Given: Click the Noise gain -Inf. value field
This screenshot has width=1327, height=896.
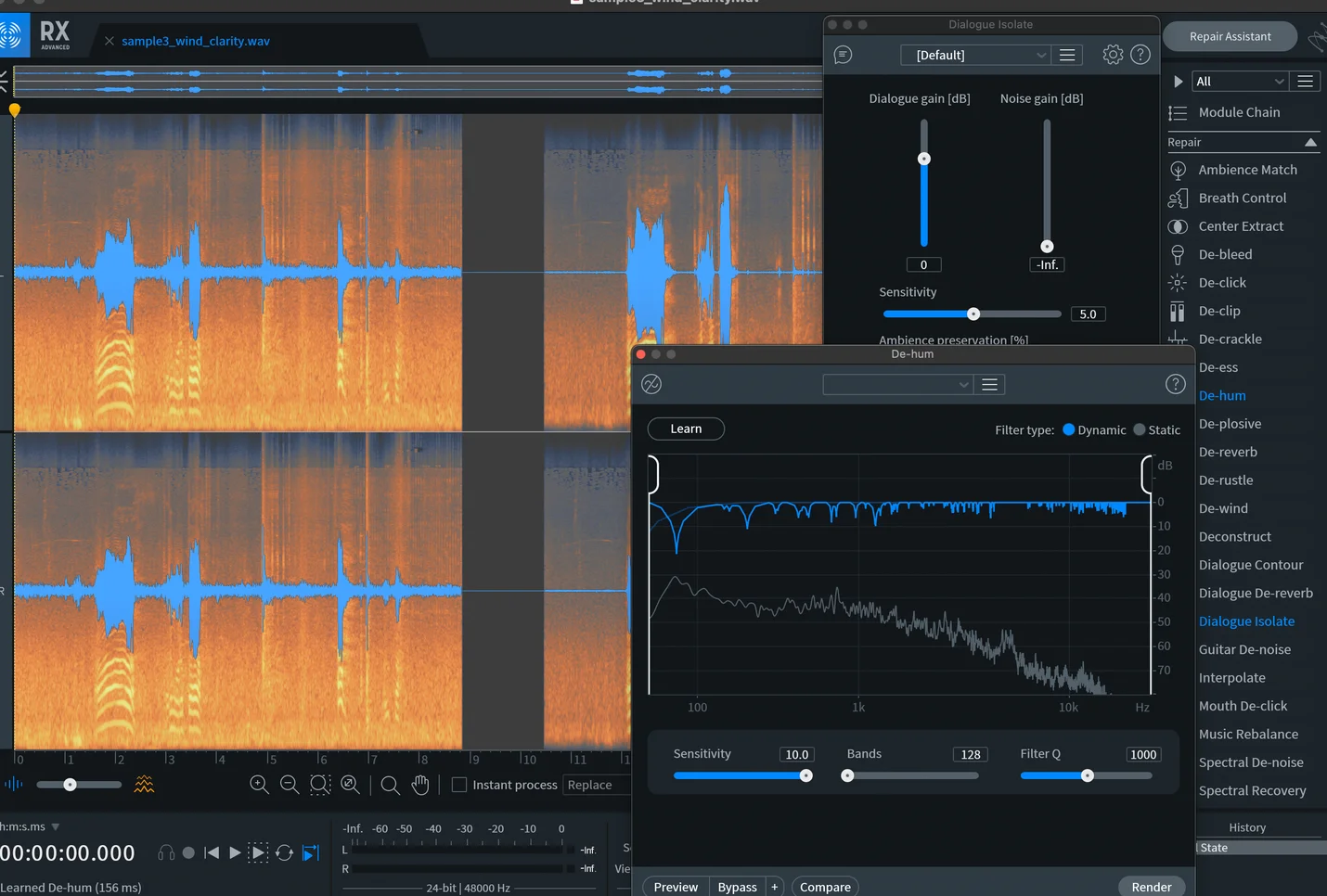Looking at the screenshot, I should [x=1047, y=264].
